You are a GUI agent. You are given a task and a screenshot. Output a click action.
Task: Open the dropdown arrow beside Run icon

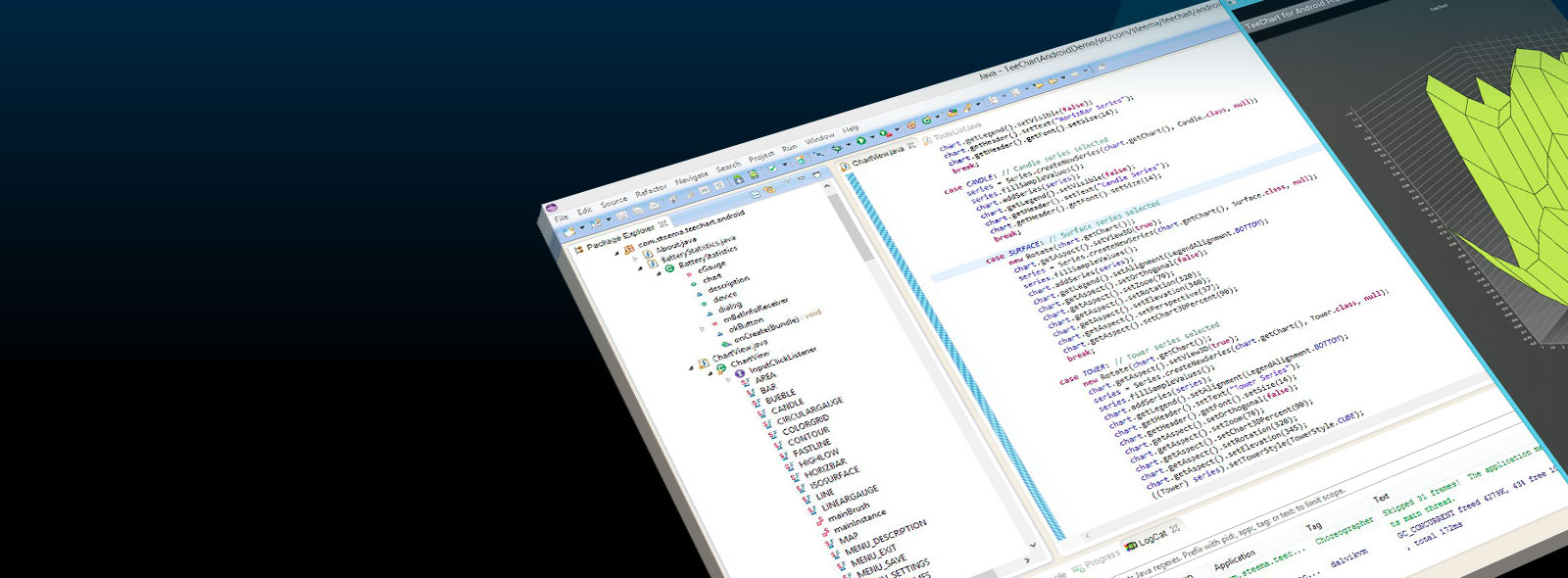pyautogui.click(x=872, y=136)
